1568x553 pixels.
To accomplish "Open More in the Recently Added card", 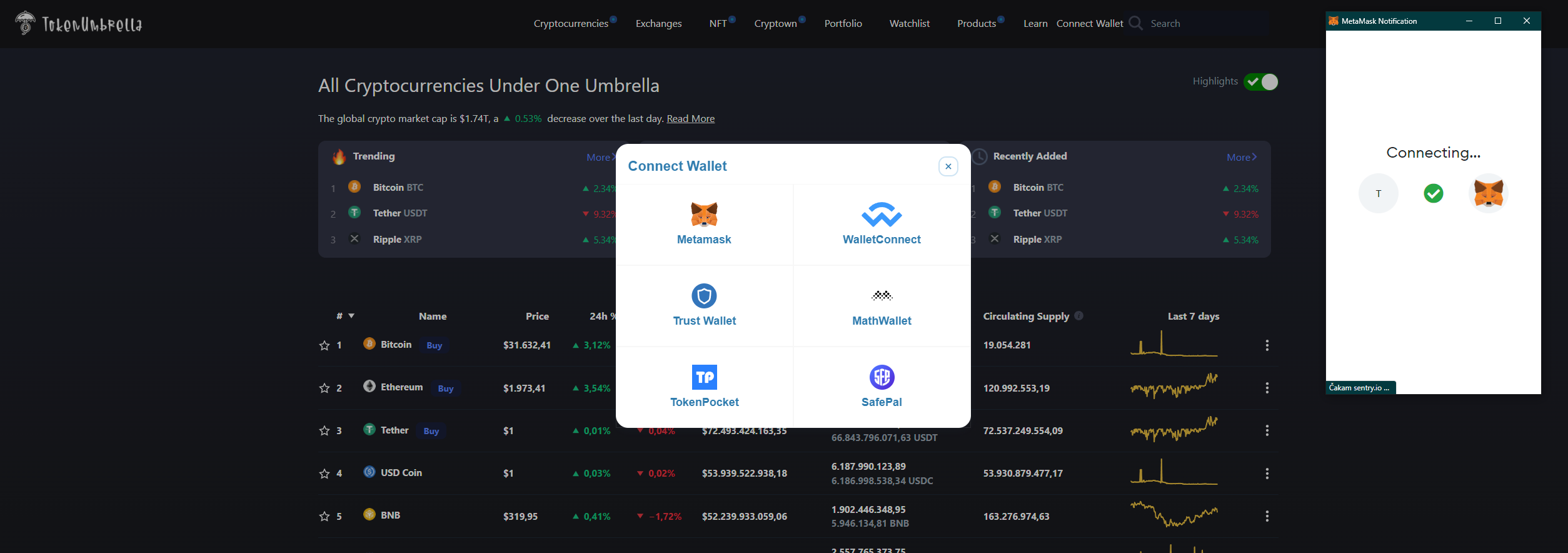I will 1242,157.
